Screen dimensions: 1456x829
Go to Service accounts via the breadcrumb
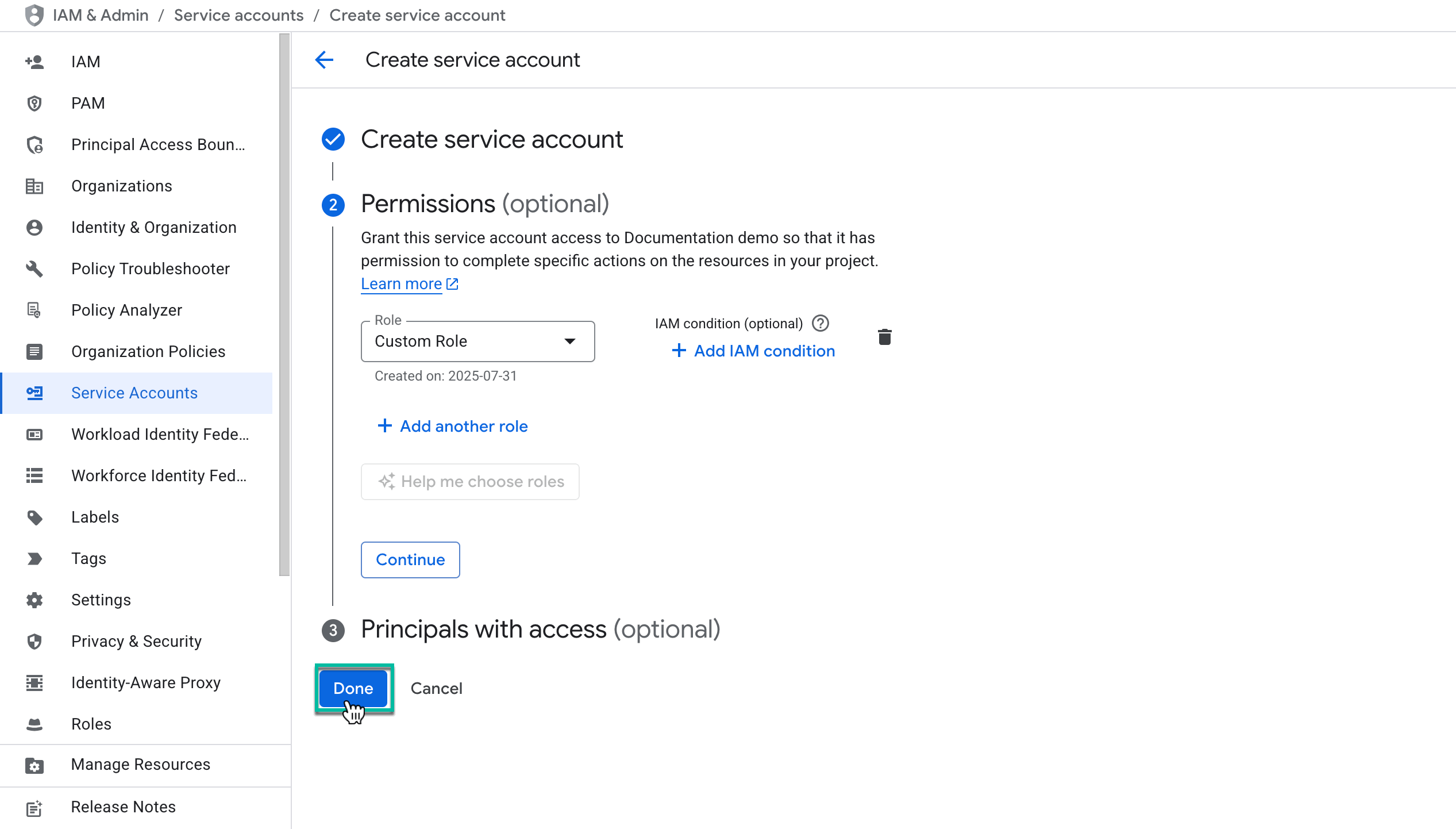click(238, 15)
